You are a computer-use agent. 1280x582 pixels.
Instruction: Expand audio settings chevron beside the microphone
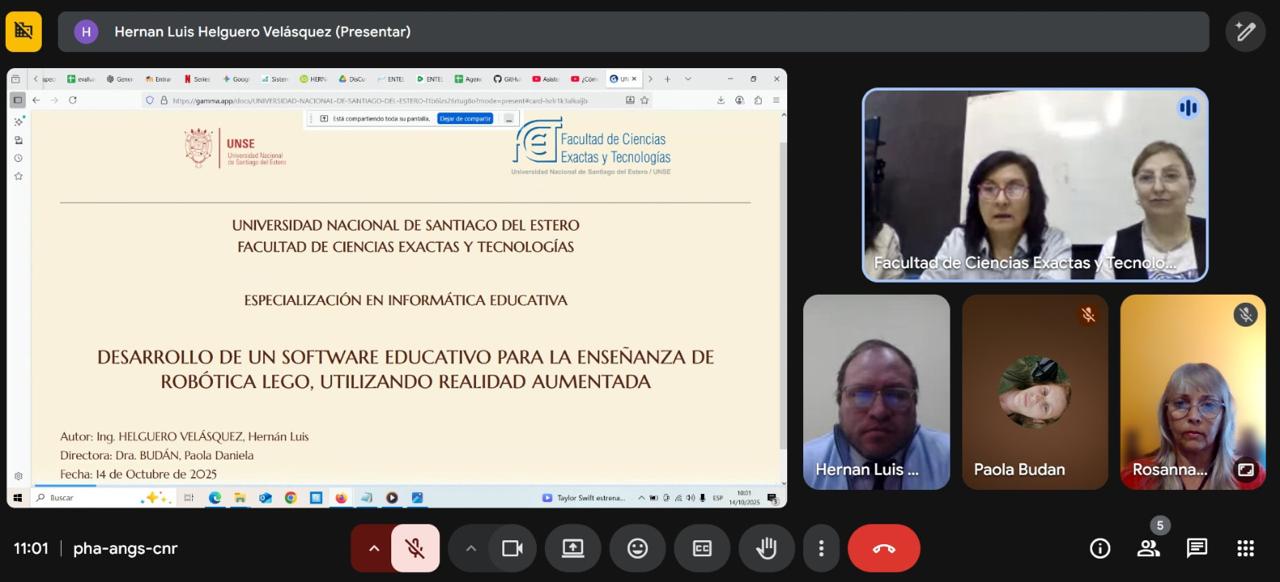374,548
